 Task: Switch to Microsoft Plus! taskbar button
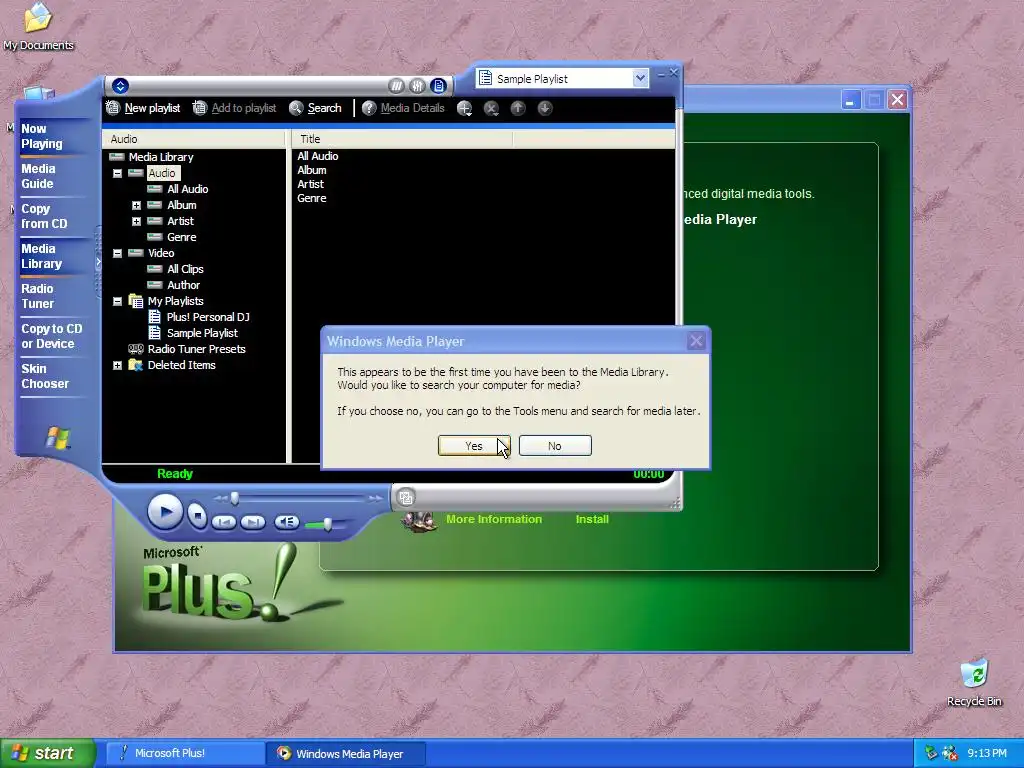pyautogui.click(x=184, y=753)
